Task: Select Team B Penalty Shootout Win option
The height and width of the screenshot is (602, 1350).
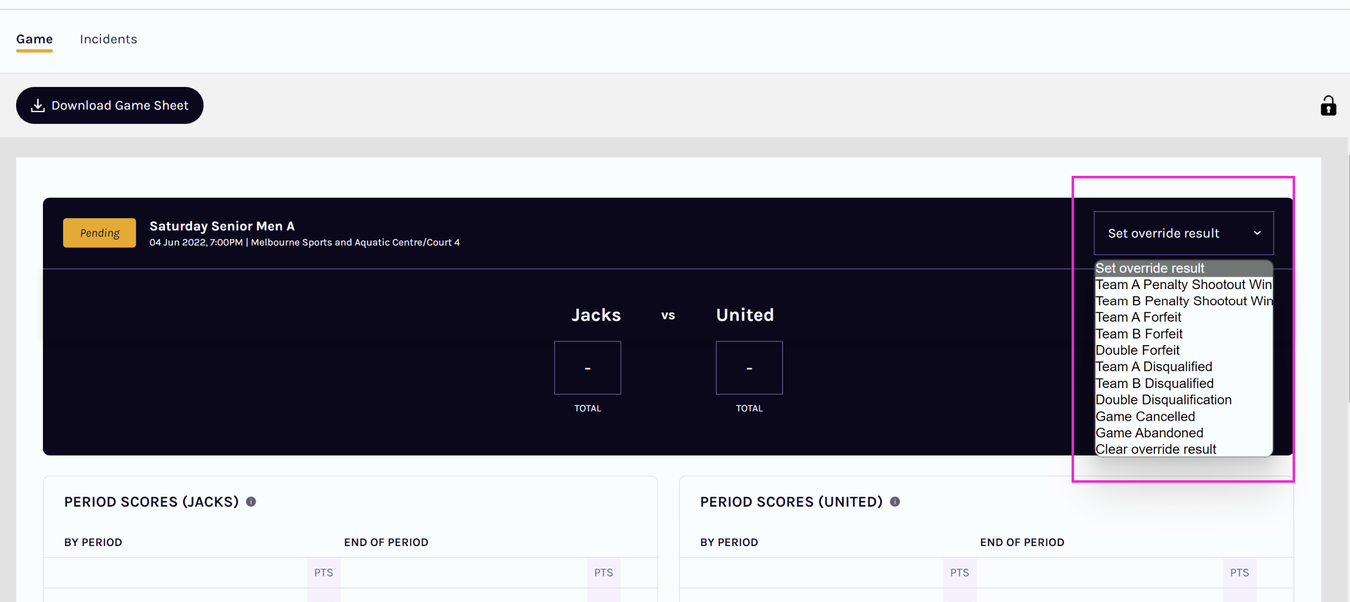Action: tap(1183, 301)
